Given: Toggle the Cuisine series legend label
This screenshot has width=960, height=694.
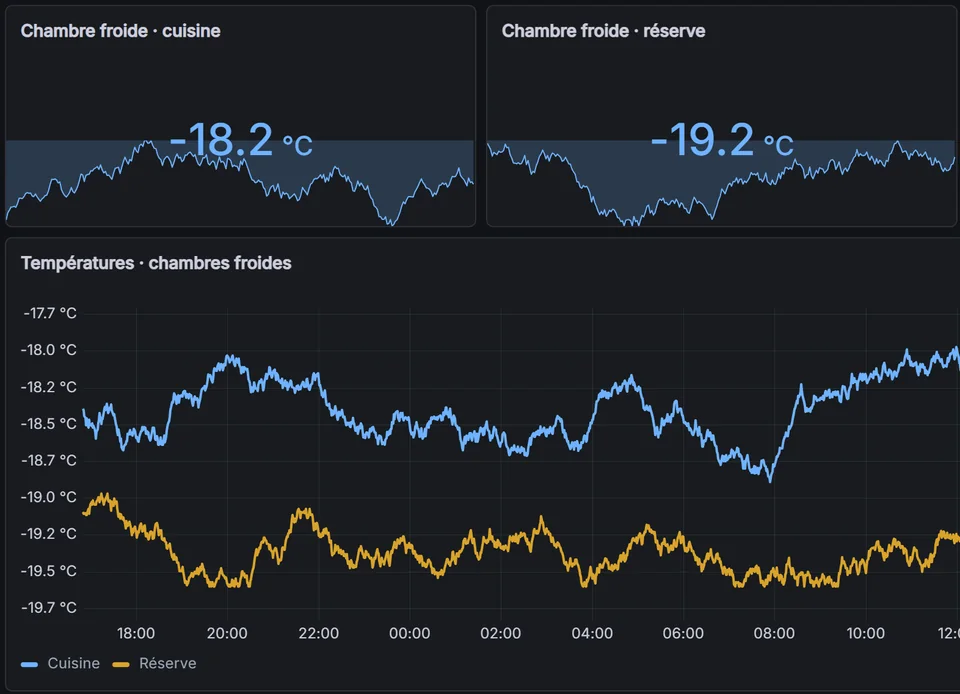Looking at the screenshot, I should (x=73, y=663).
